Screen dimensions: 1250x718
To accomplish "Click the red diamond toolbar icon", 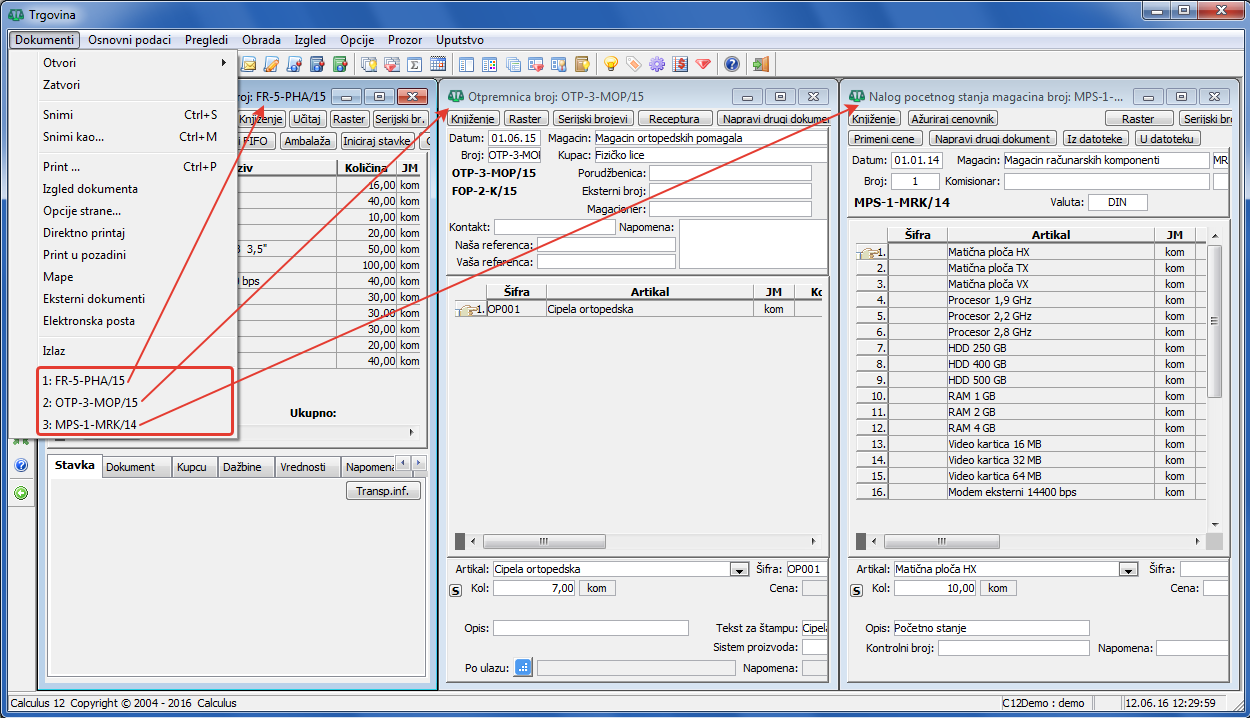I will pyautogui.click(x=703, y=64).
